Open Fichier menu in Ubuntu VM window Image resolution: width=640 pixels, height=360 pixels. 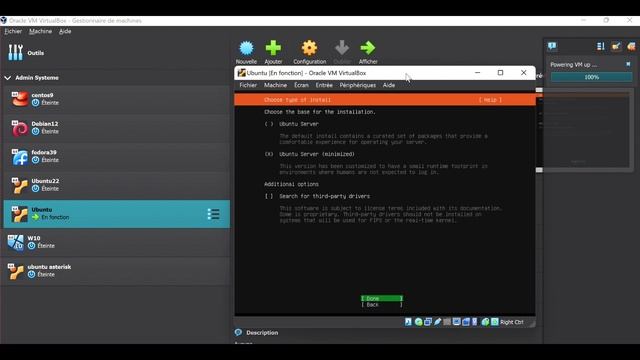pyautogui.click(x=248, y=85)
